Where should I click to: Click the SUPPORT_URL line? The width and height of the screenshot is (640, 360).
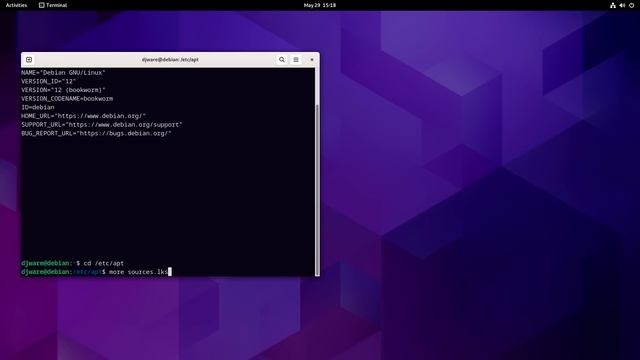(102, 124)
